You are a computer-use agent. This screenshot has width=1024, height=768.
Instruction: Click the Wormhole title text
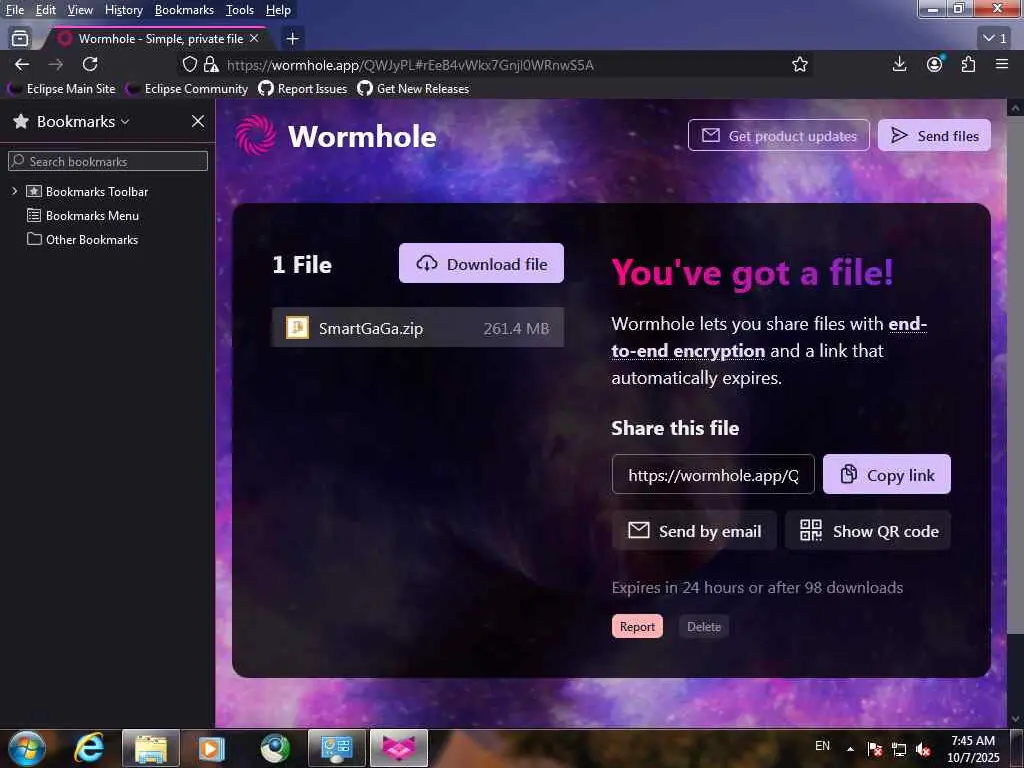362,136
